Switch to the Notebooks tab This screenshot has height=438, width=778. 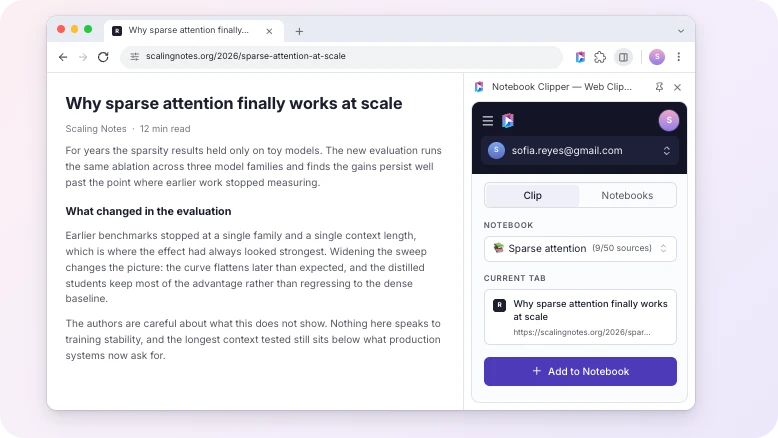tap(627, 195)
